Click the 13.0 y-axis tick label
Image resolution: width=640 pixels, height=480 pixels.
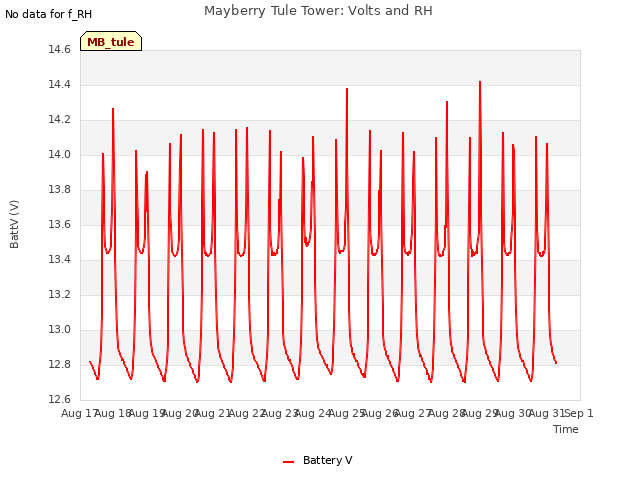click(59, 330)
